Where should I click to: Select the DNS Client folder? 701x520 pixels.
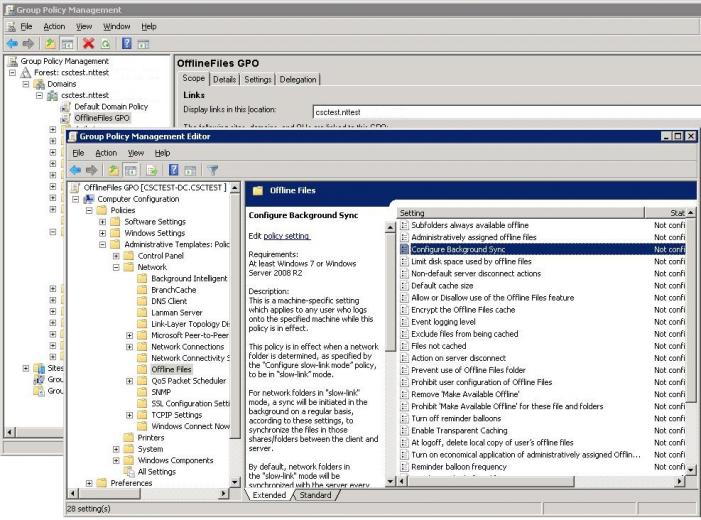click(169, 301)
